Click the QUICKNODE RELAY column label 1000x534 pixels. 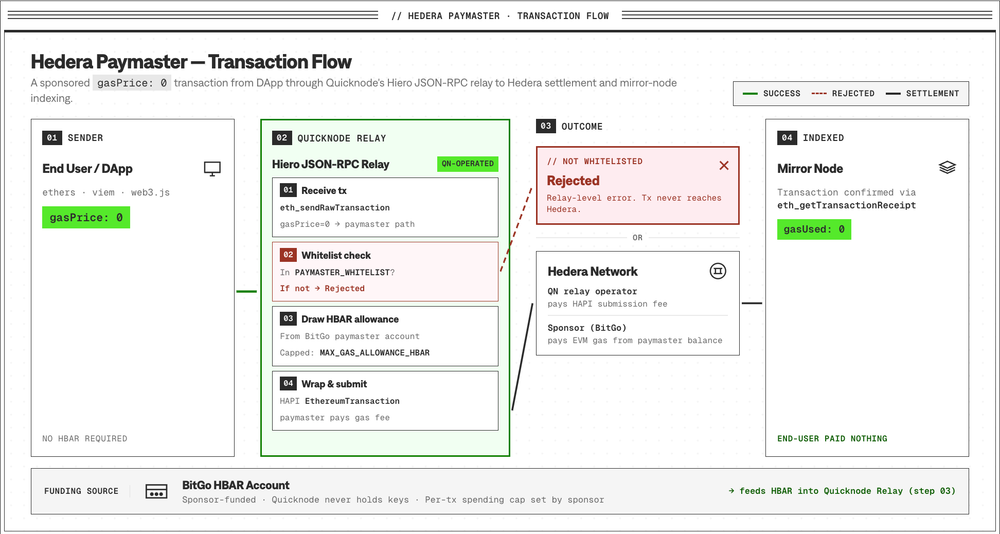[342, 138]
